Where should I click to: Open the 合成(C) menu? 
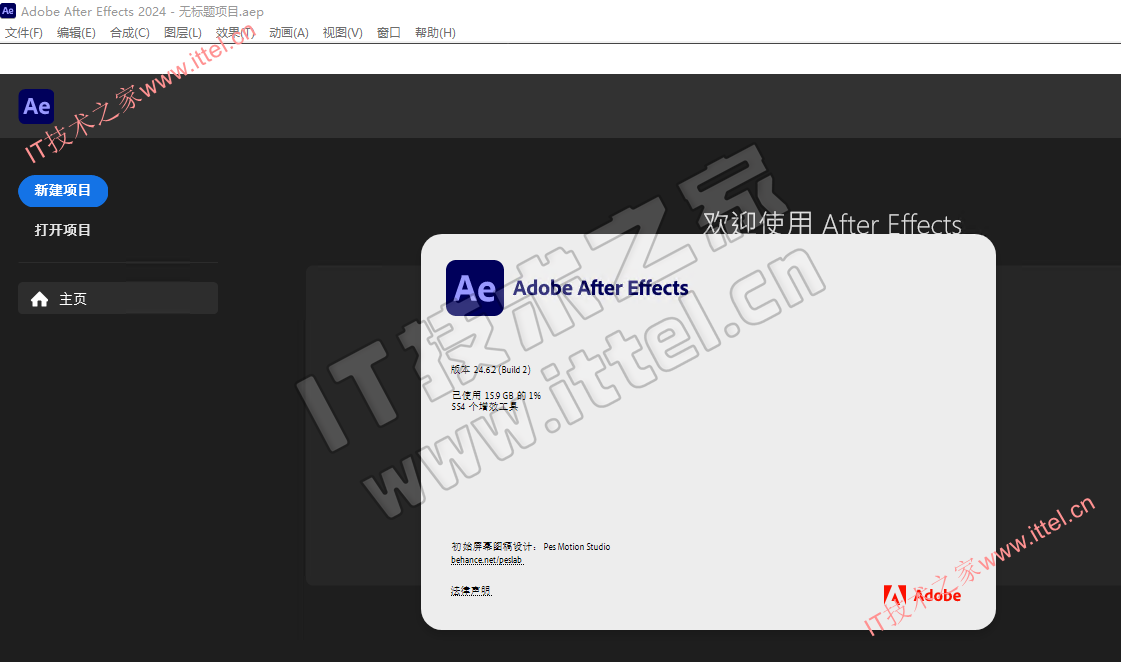coord(130,33)
